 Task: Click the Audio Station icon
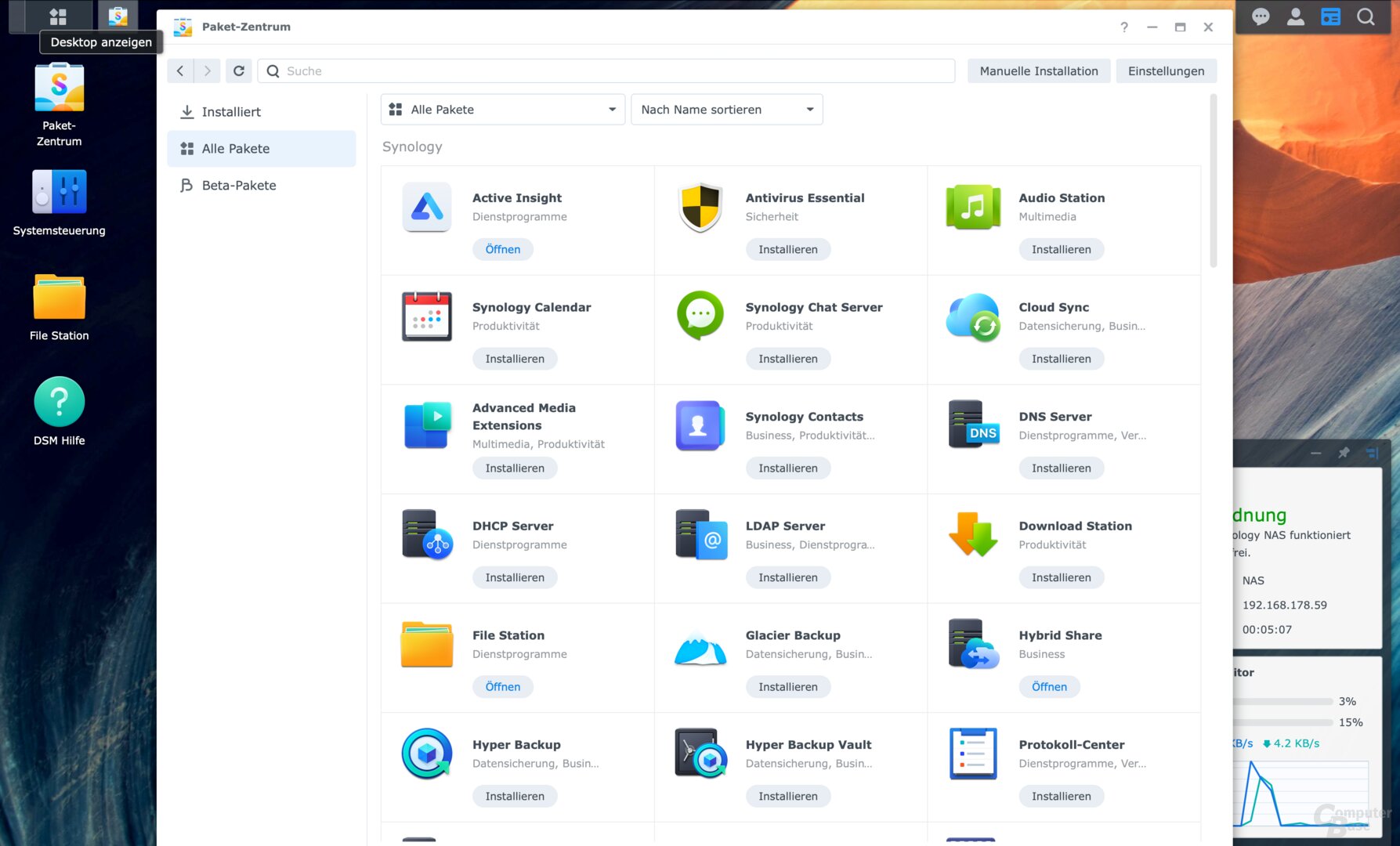973,208
